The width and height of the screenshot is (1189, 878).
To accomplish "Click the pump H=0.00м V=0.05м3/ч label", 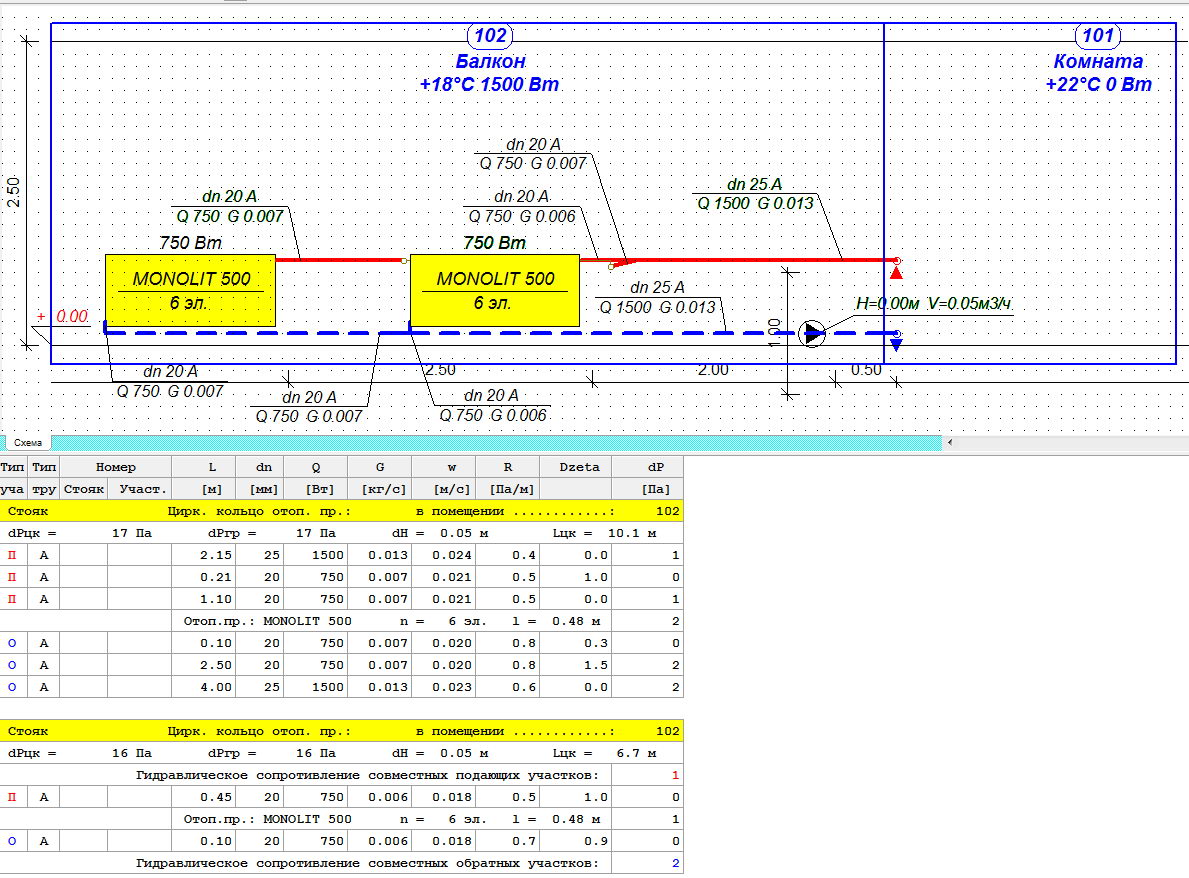I will coord(935,305).
